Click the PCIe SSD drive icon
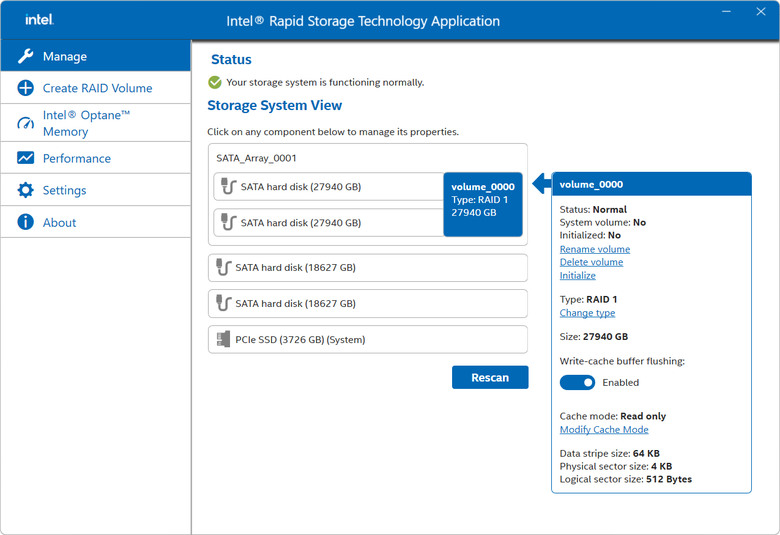780x535 pixels. pyautogui.click(x=223, y=339)
